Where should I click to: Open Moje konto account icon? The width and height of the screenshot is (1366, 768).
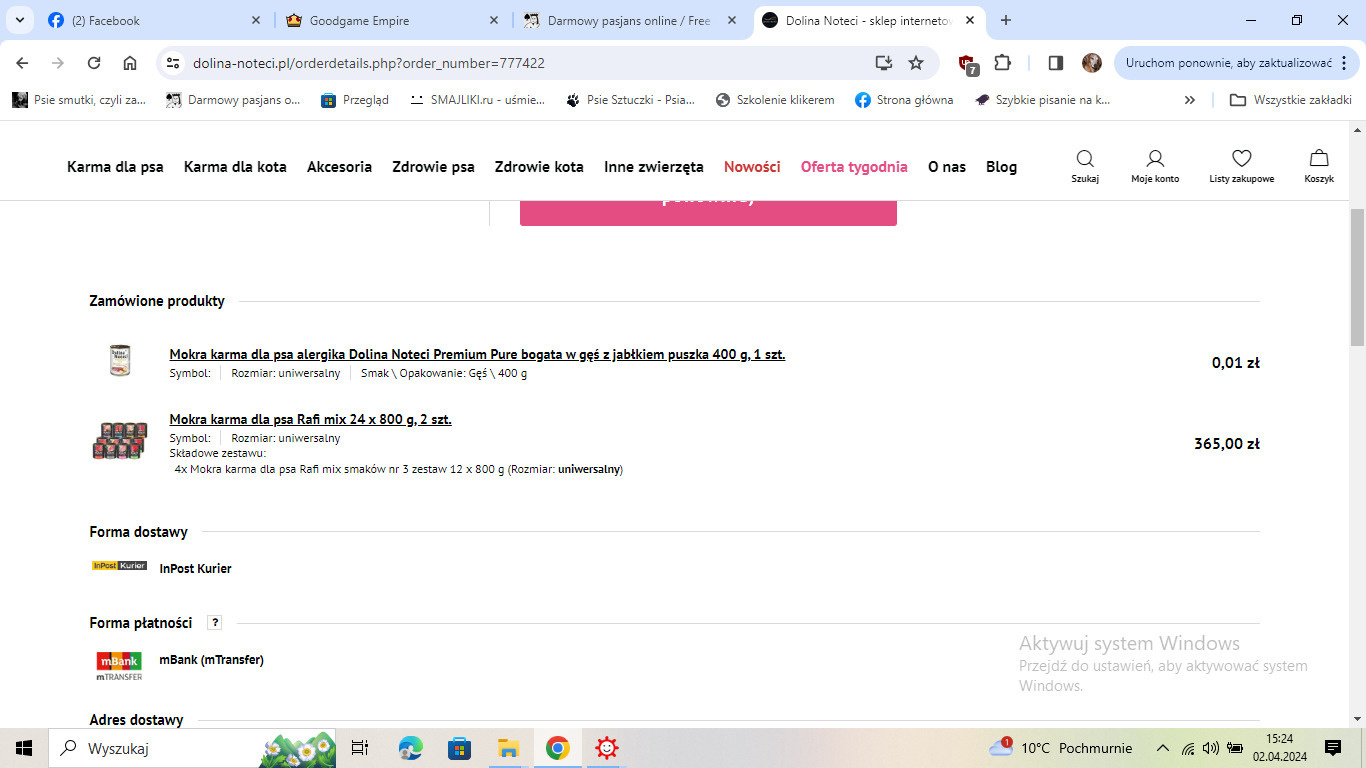[x=1155, y=160]
